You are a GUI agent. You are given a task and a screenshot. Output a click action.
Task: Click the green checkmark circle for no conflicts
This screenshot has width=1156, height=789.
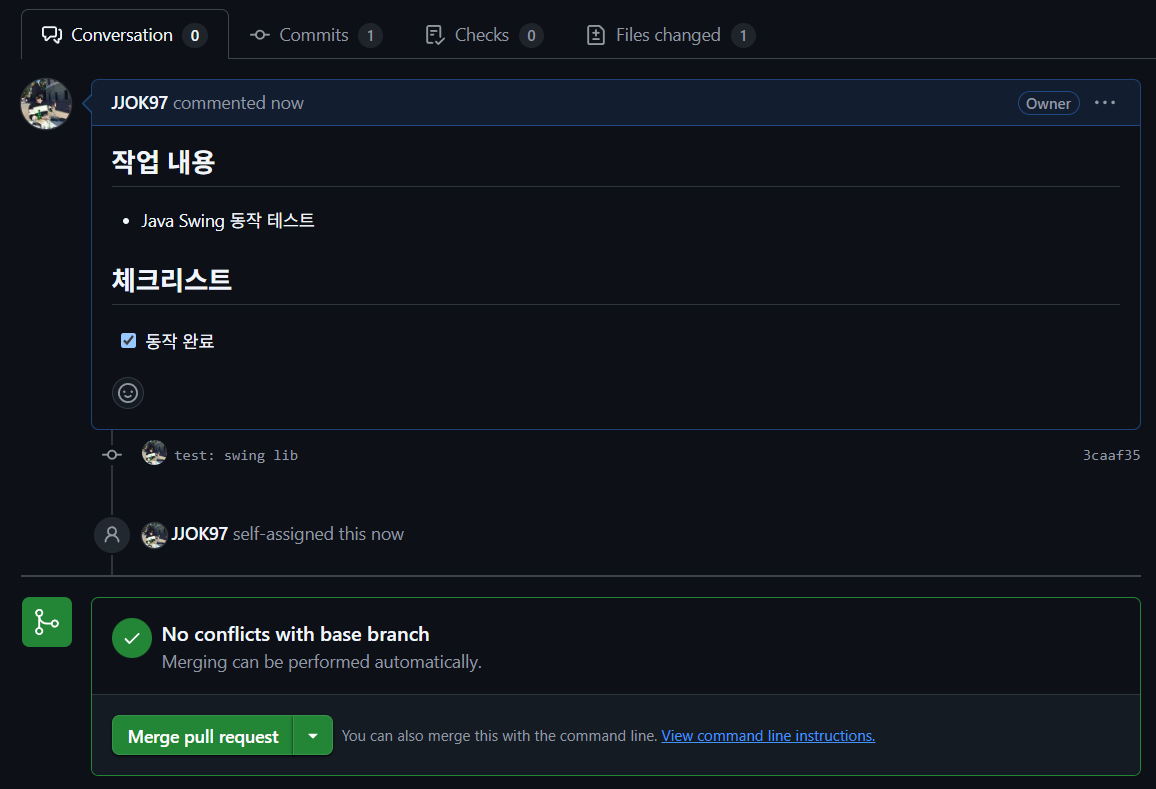[x=132, y=638]
